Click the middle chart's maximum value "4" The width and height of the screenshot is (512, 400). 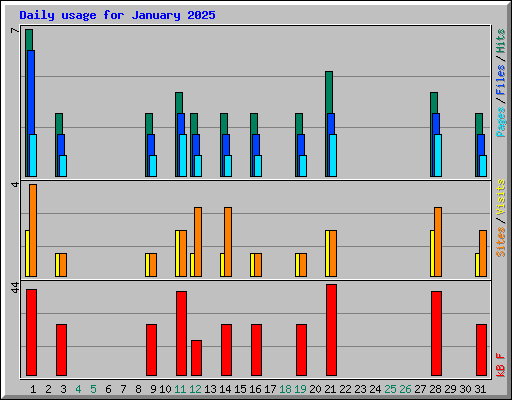(x=15, y=184)
